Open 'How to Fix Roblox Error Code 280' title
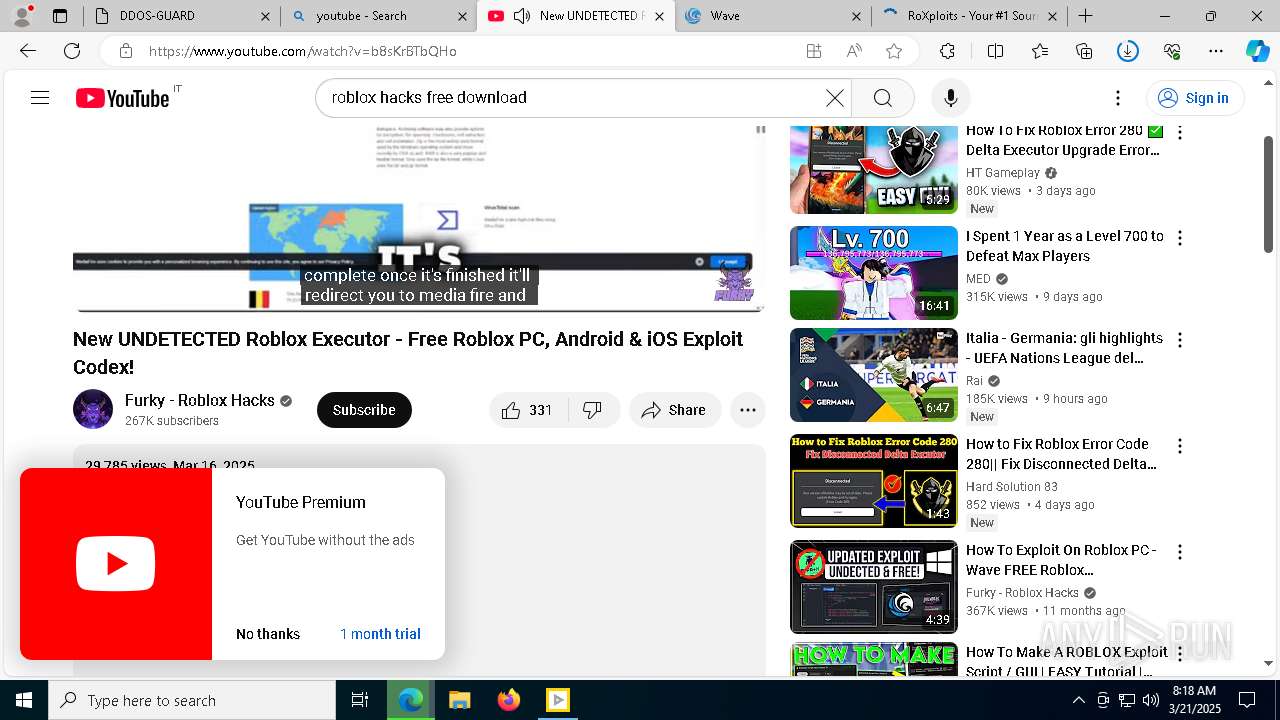The image size is (1280, 720). pyautogui.click(x=1061, y=454)
